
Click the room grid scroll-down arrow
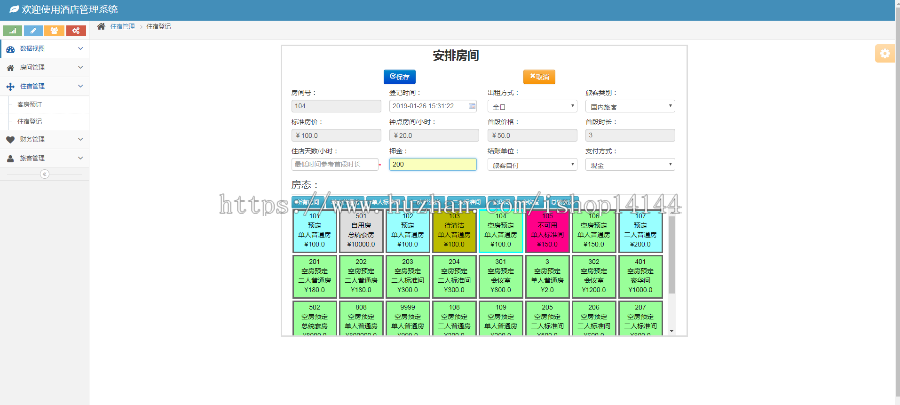(672, 332)
